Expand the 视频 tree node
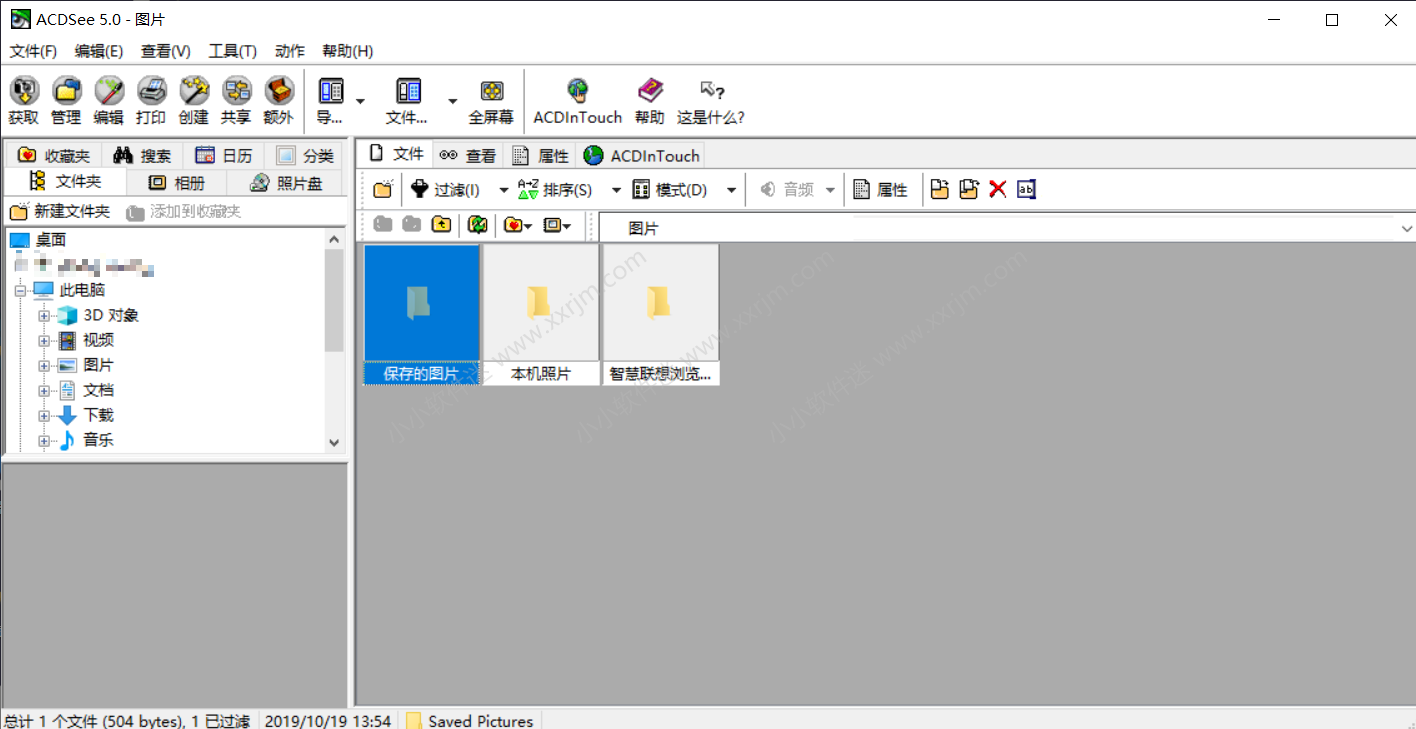The height and width of the screenshot is (729, 1416). tap(44, 340)
